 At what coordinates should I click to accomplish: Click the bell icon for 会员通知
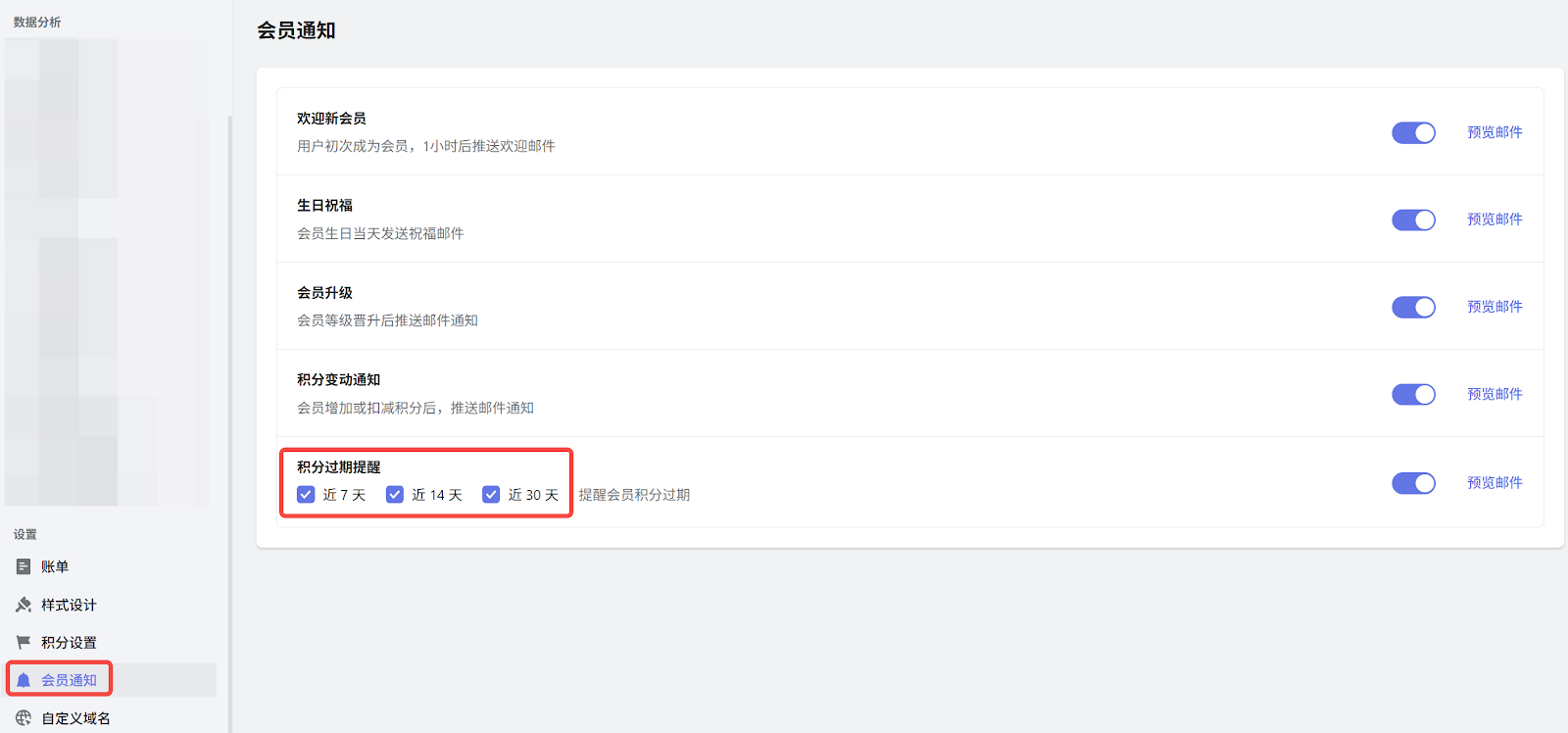pyautogui.click(x=24, y=680)
